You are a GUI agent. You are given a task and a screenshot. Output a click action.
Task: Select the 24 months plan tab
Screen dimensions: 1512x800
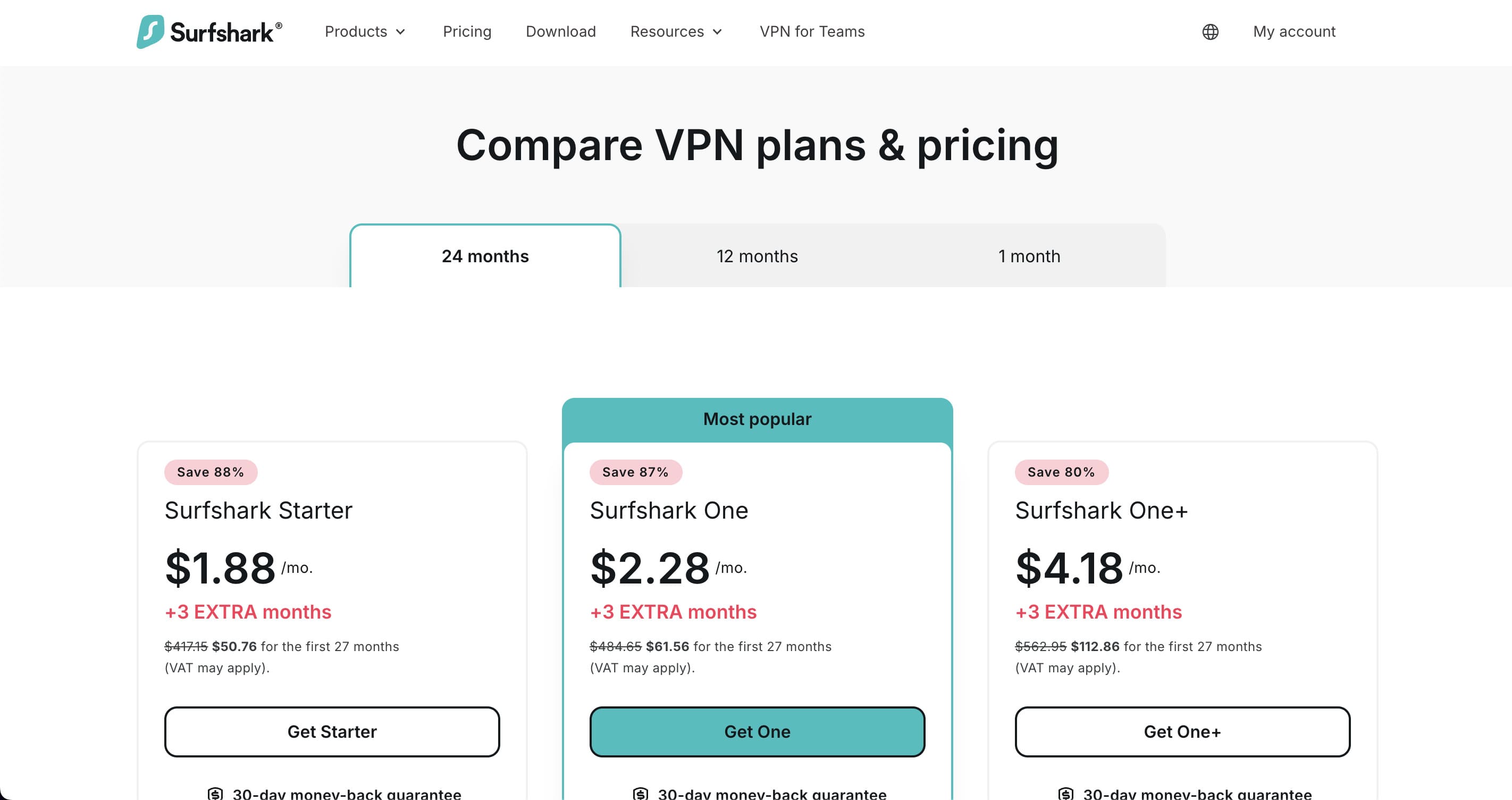click(485, 256)
